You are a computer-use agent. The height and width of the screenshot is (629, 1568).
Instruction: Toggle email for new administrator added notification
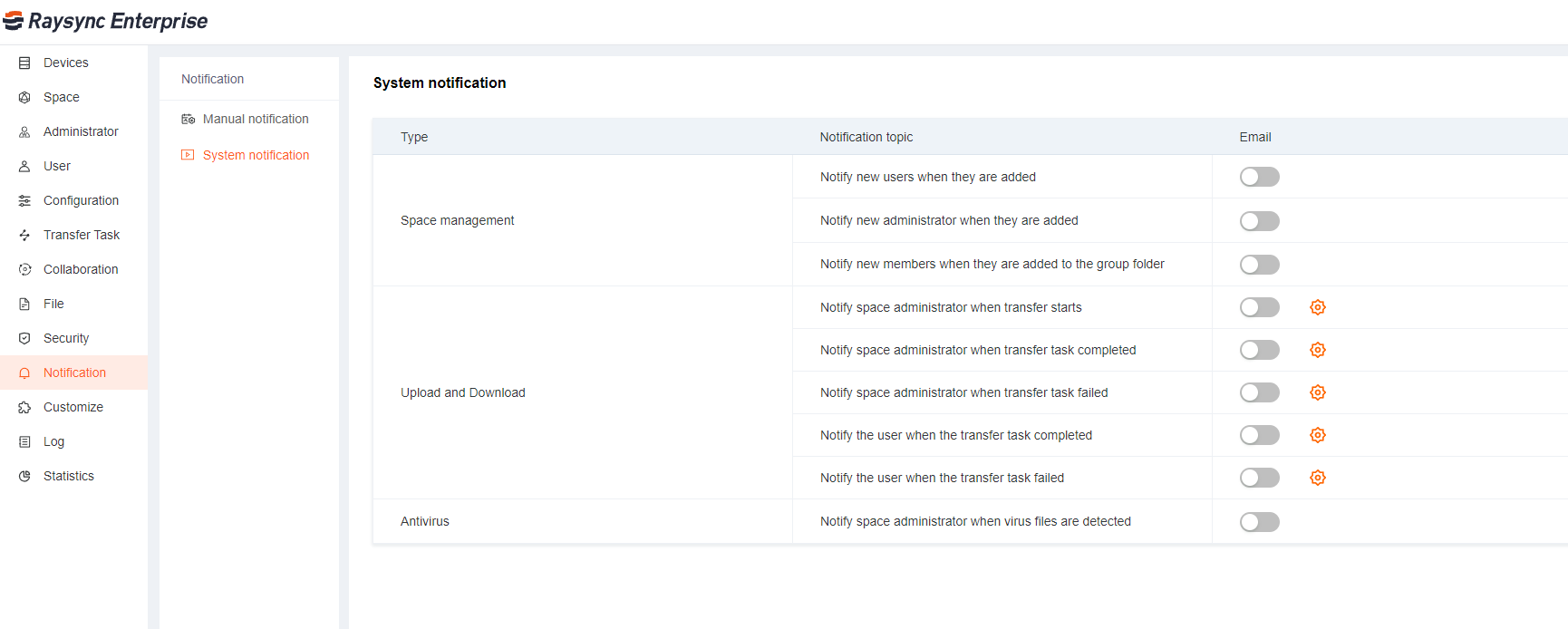1259,221
